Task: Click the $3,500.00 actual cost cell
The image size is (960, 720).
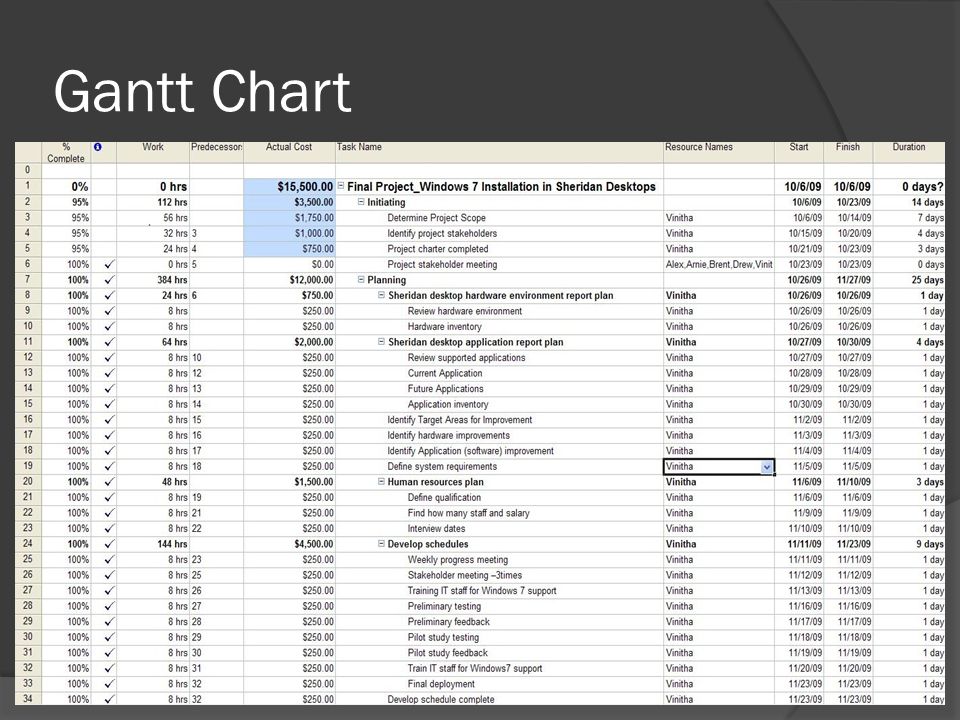Action: tap(289, 202)
